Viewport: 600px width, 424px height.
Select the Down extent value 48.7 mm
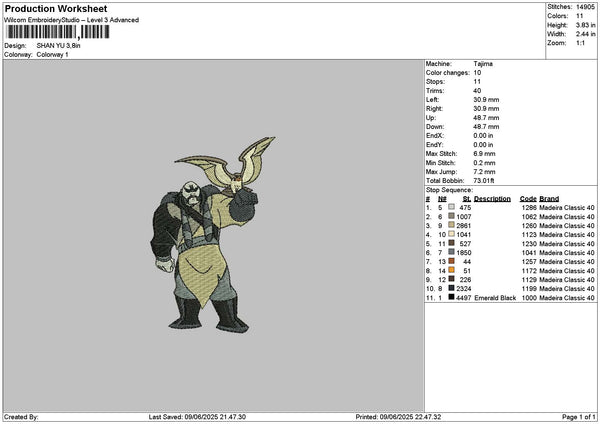(x=486, y=127)
